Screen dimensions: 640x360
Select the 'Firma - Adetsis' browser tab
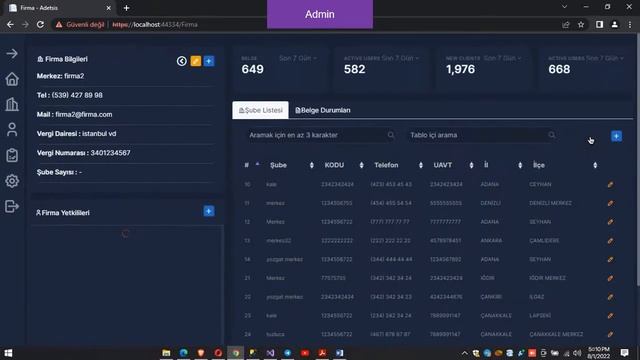(x=59, y=8)
